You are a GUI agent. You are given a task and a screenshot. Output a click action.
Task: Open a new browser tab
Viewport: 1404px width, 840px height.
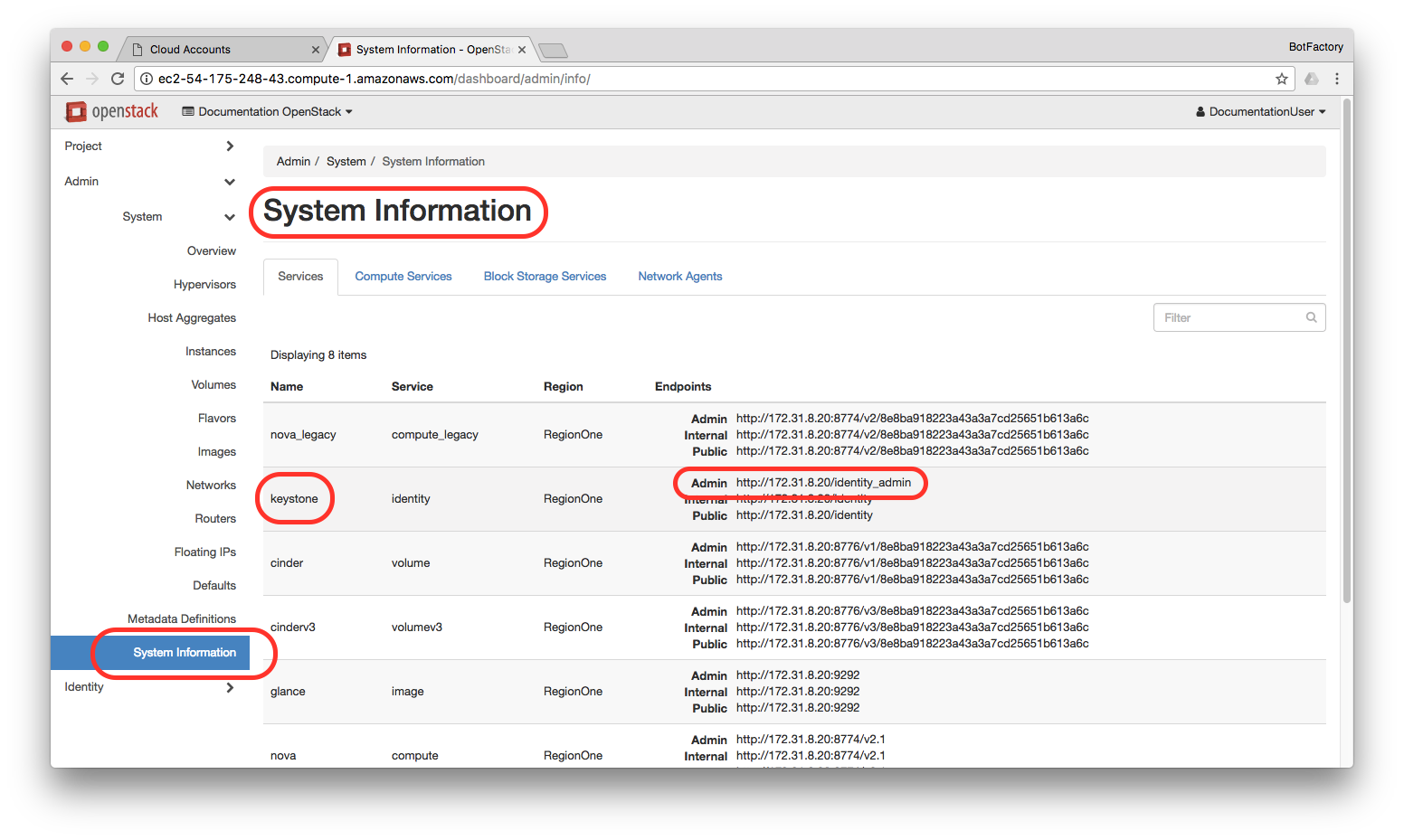(x=553, y=50)
